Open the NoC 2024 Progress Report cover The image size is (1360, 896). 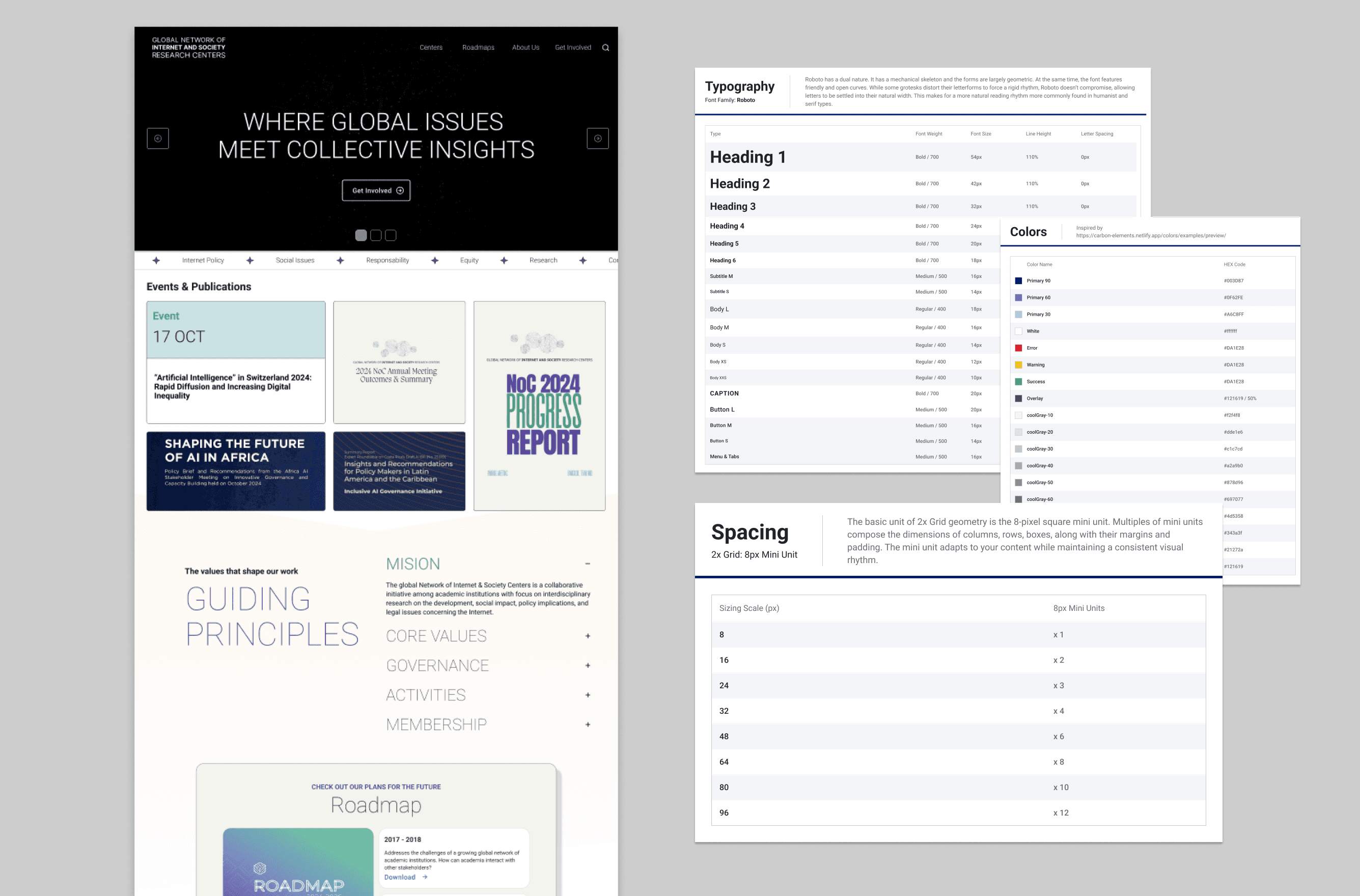539,406
